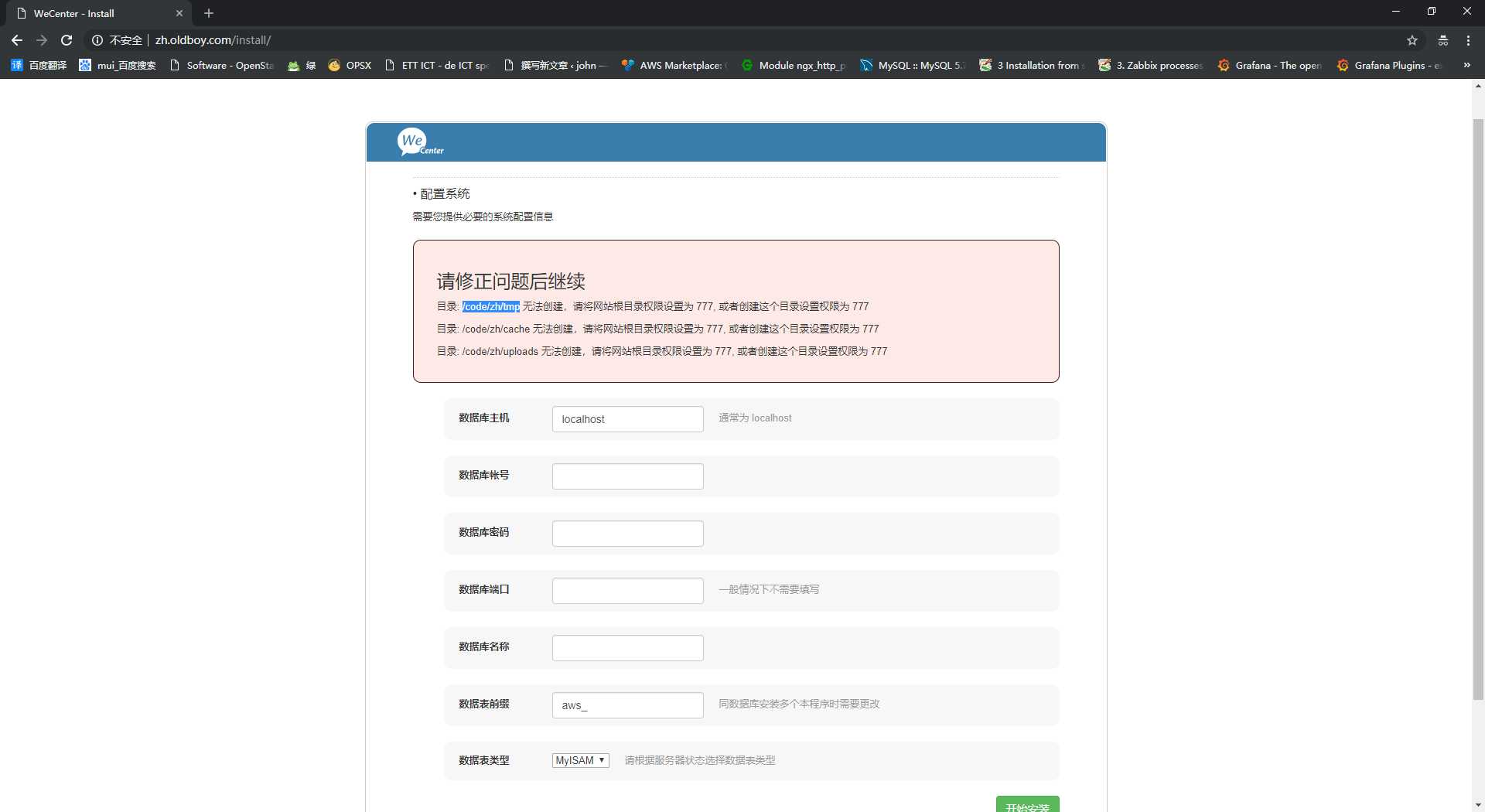This screenshot has height=812, width=1485.
Task: Click scrollbar down arrow
Action: click(1478, 805)
